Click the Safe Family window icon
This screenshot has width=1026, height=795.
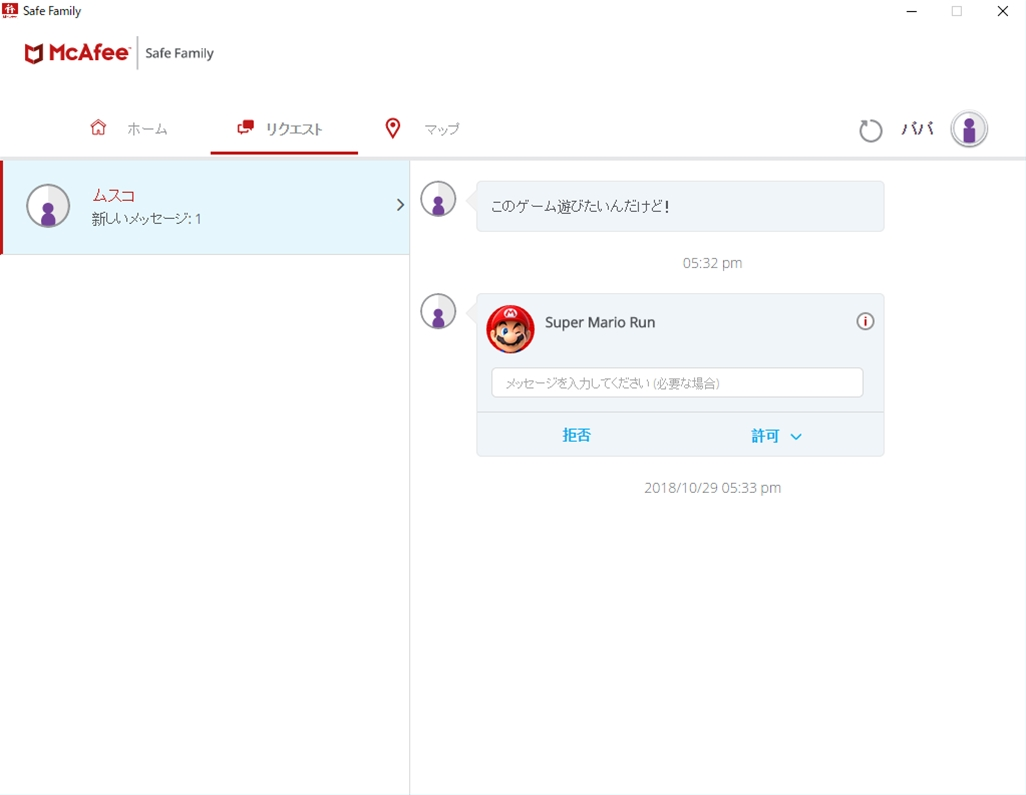pyautogui.click(x=10, y=10)
